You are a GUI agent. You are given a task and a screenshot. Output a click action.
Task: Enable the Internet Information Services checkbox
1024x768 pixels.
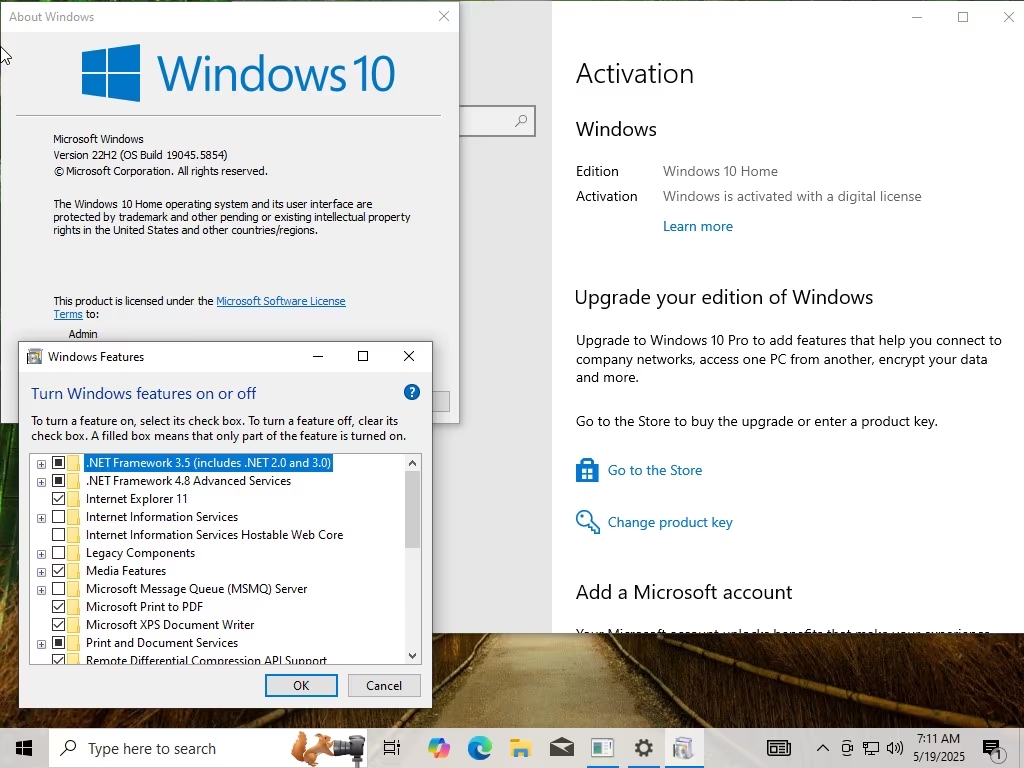point(58,517)
